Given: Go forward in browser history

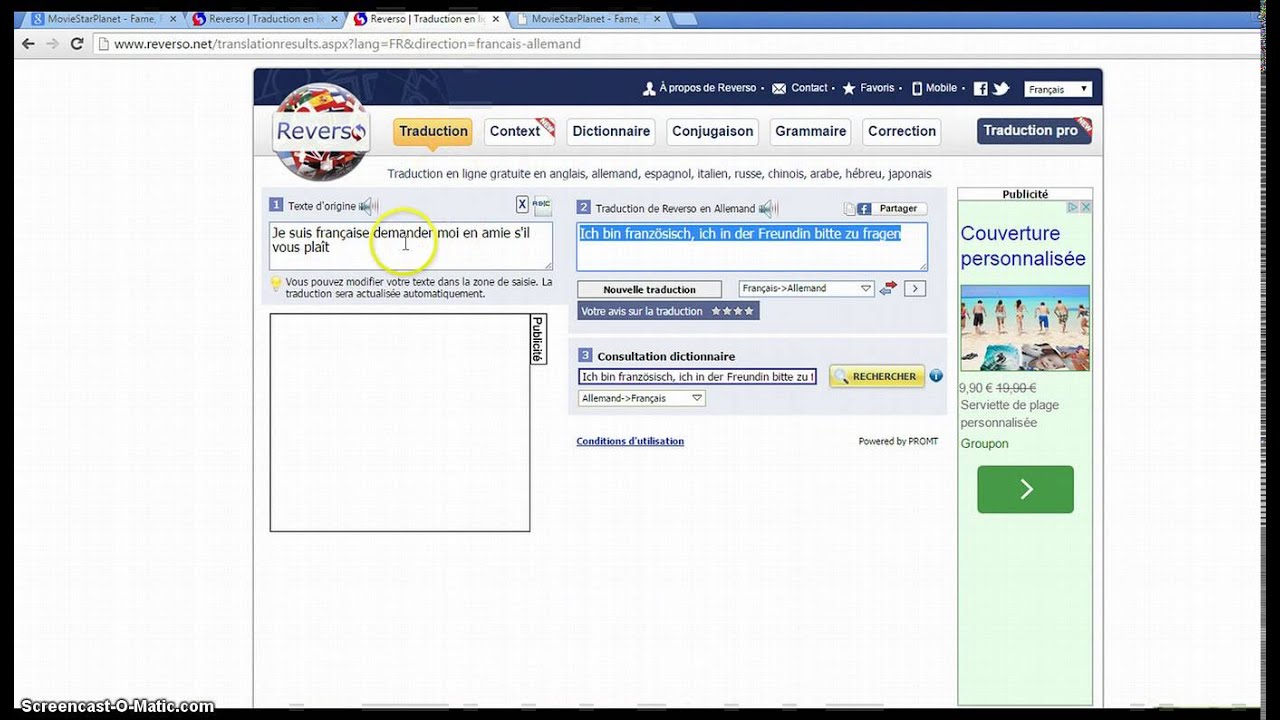Looking at the screenshot, I should (52, 44).
